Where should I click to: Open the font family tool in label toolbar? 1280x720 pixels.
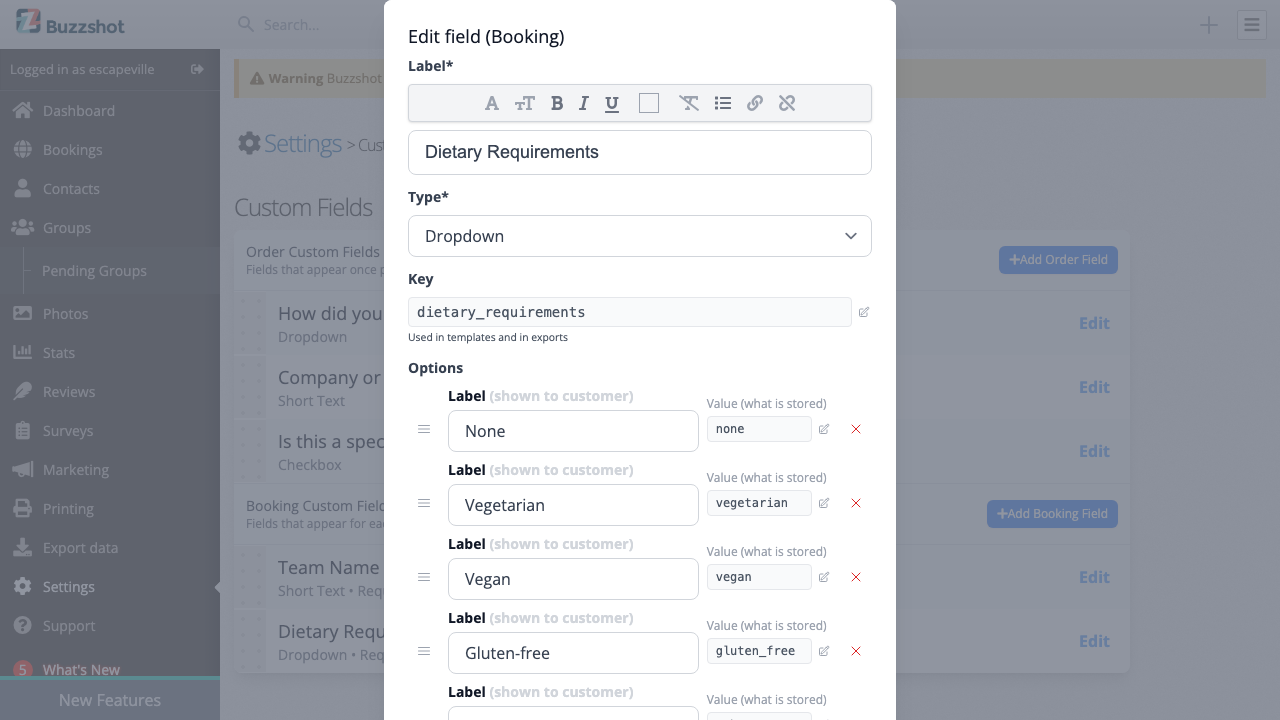491,103
